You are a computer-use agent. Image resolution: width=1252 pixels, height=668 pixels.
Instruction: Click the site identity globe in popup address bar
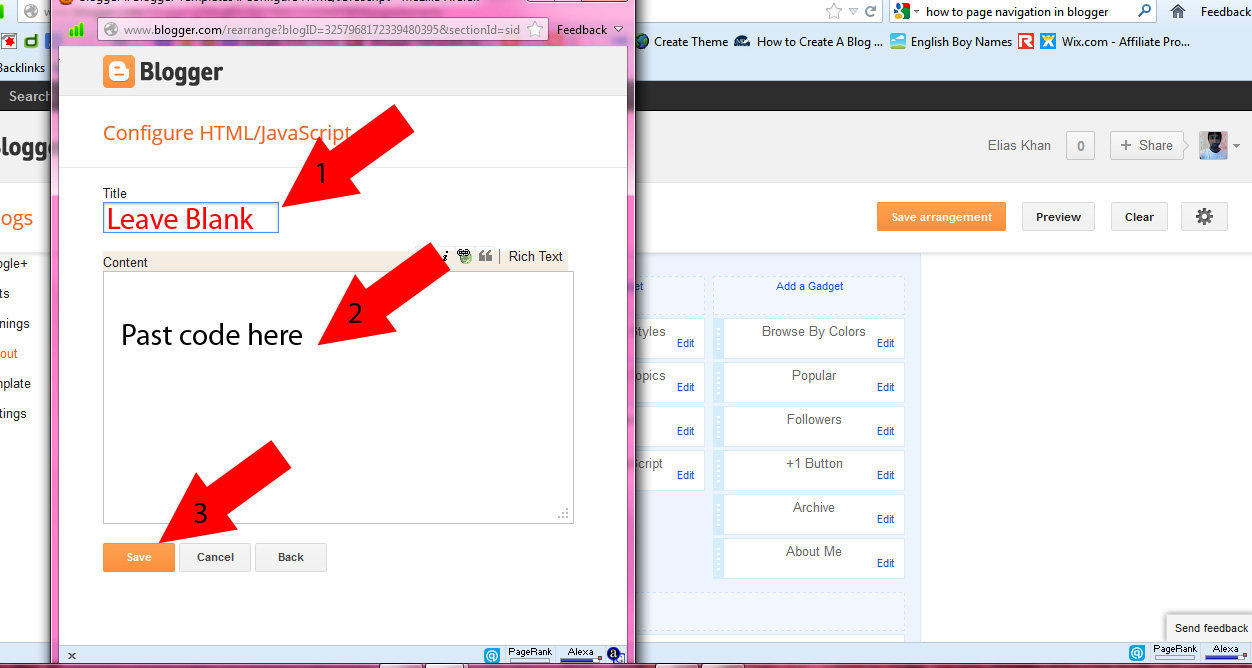pos(110,30)
